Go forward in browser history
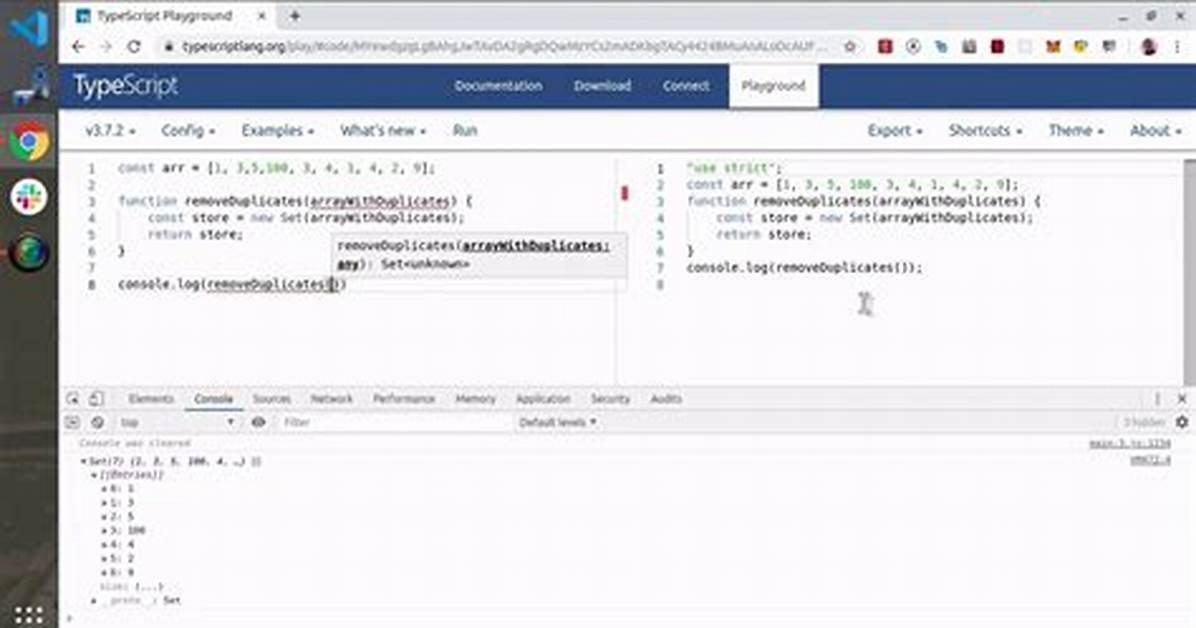Viewport: 1196px width, 628px height. coord(106,47)
